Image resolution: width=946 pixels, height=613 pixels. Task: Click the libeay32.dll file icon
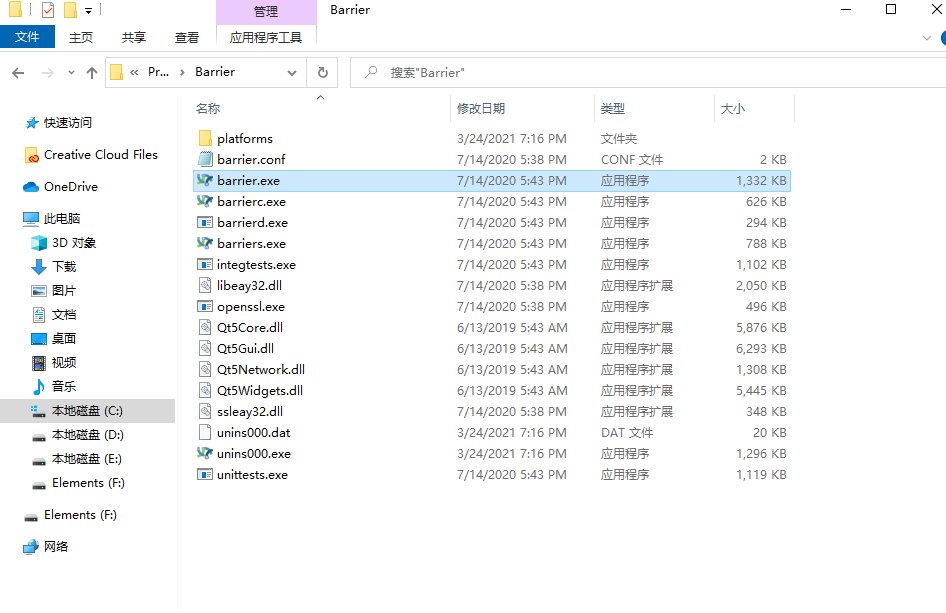[205, 285]
